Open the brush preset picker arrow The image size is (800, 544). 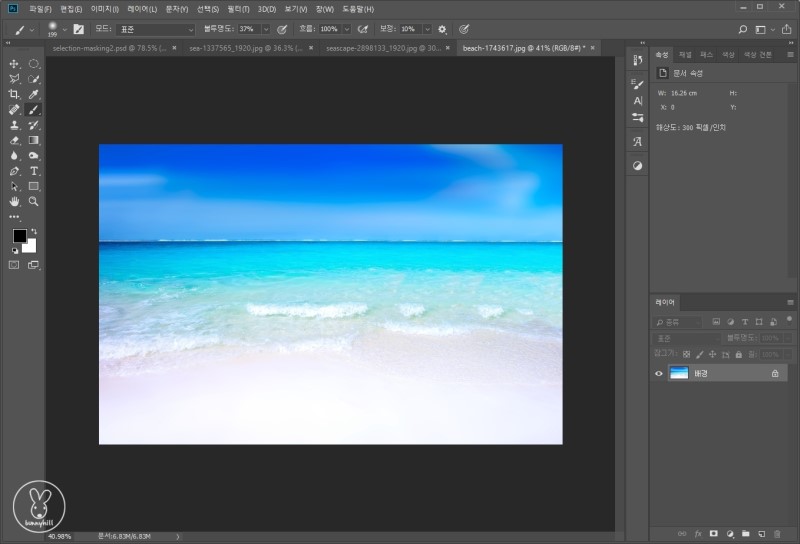coord(65,29)
